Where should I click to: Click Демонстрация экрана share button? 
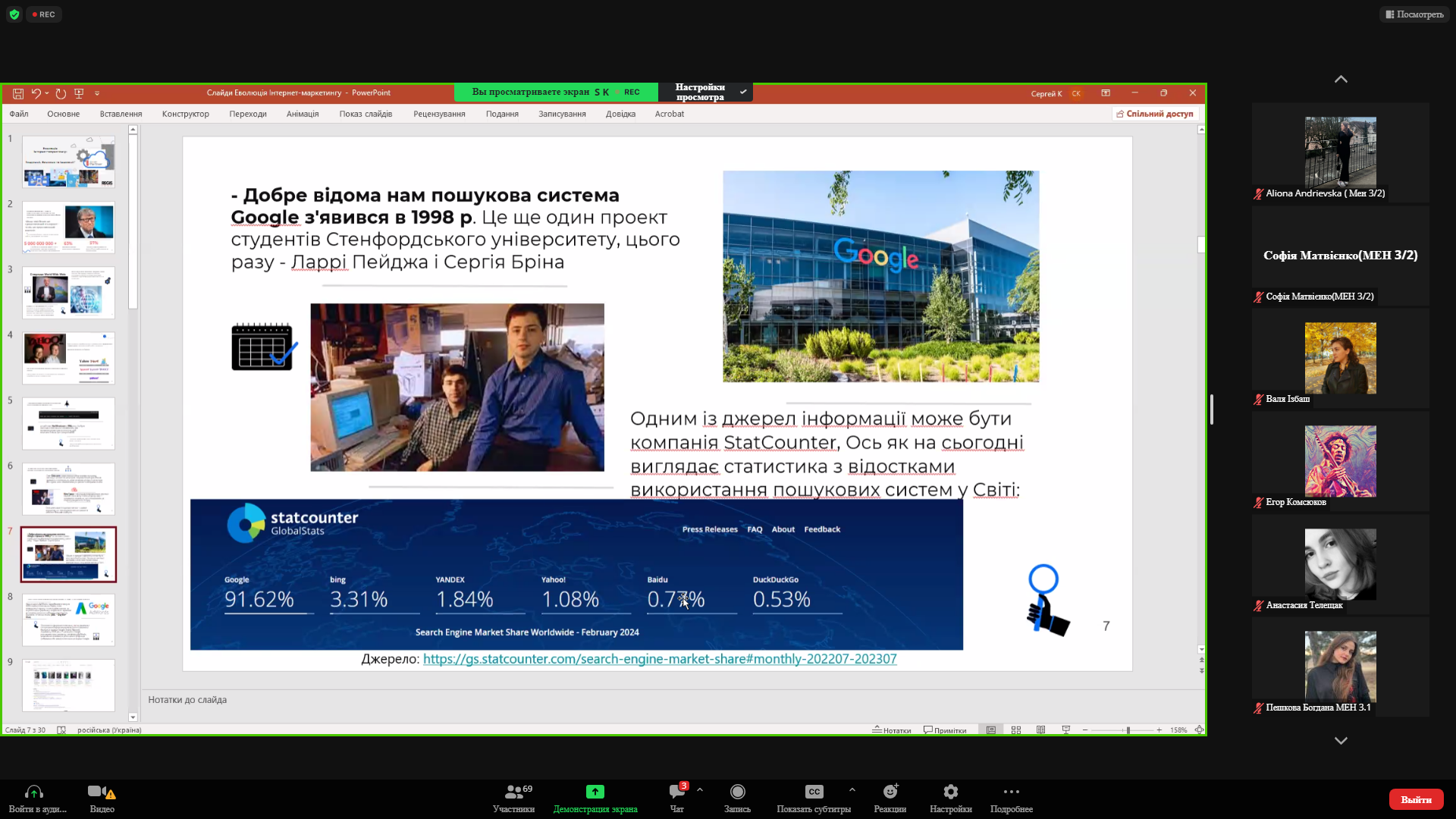[595, 799]
